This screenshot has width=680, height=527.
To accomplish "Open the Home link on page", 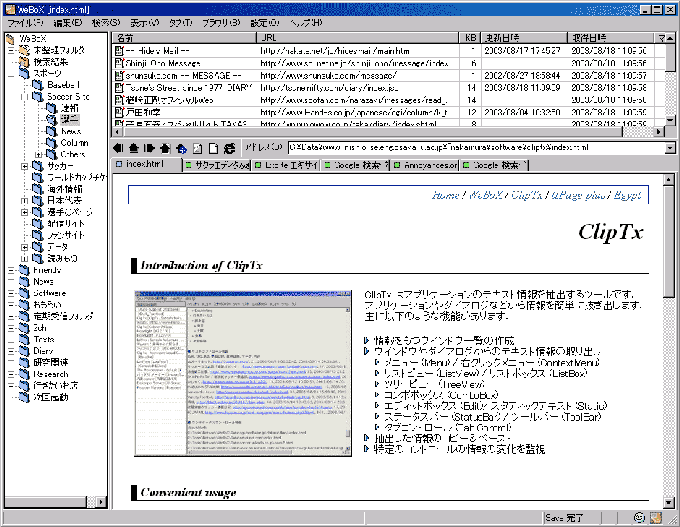I will coord(445,195).
